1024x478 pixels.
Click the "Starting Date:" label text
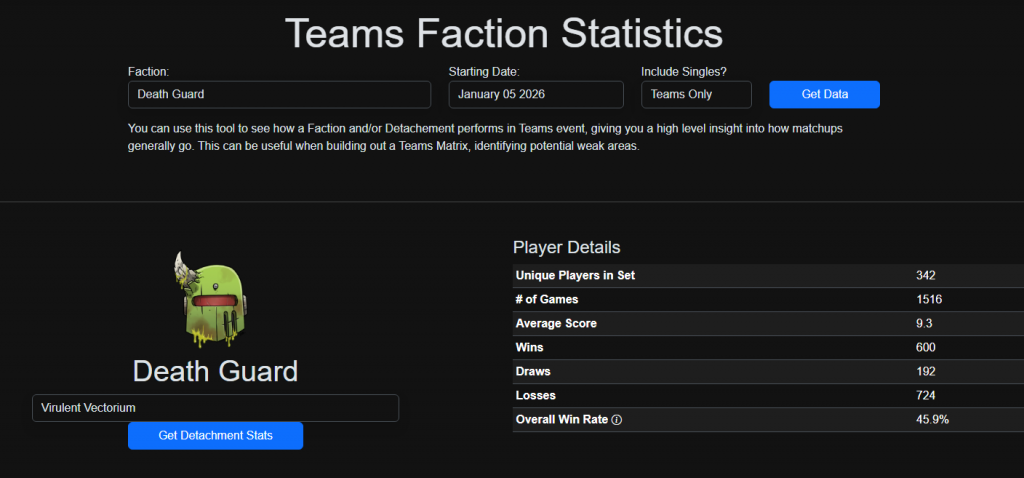pos(484,71)
